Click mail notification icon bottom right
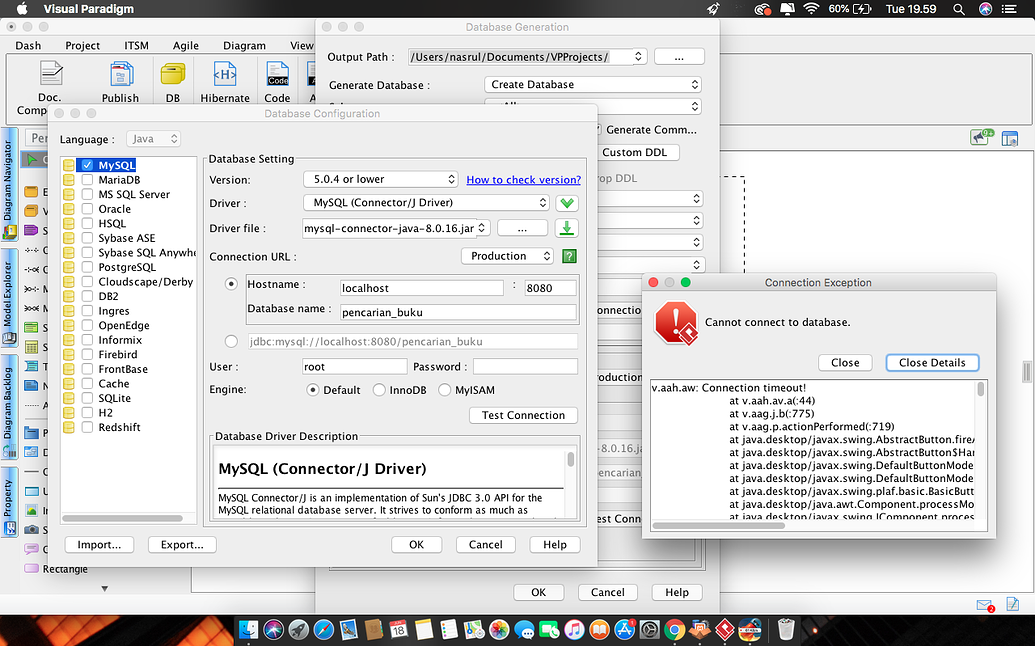Image resolution: width=1035 pixels, height=646 pixels. point(985,604)
